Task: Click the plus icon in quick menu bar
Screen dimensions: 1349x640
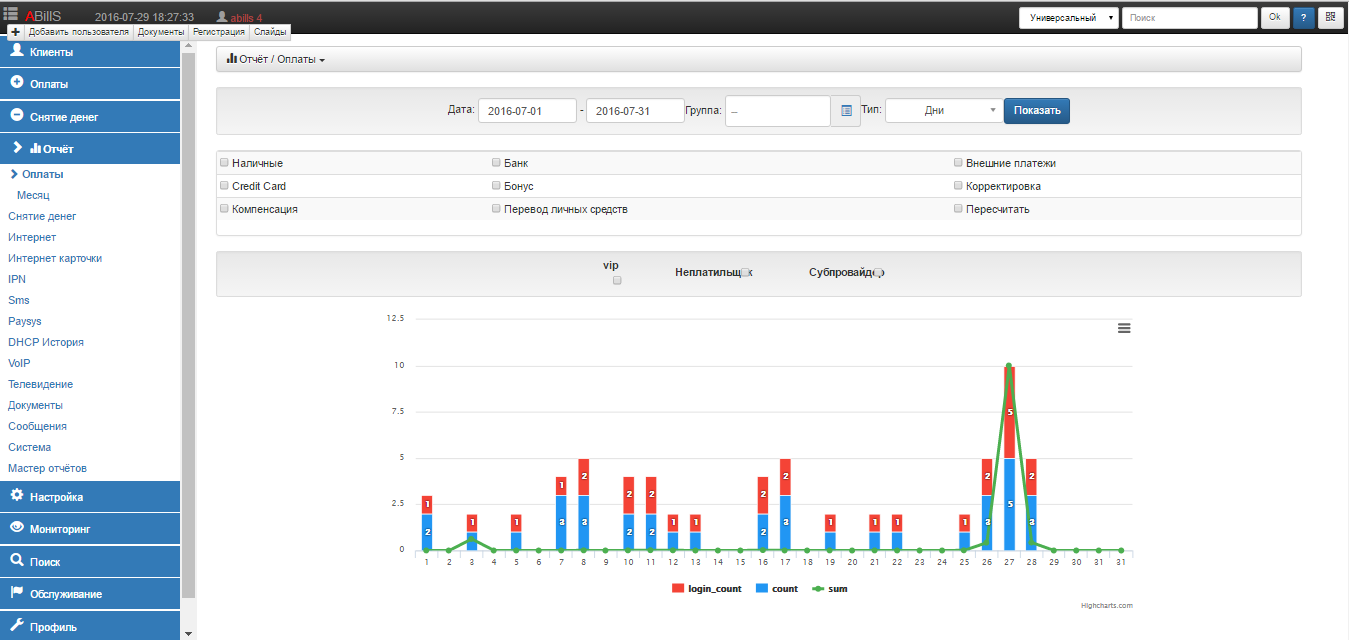Action: click(x=15, y=32)
